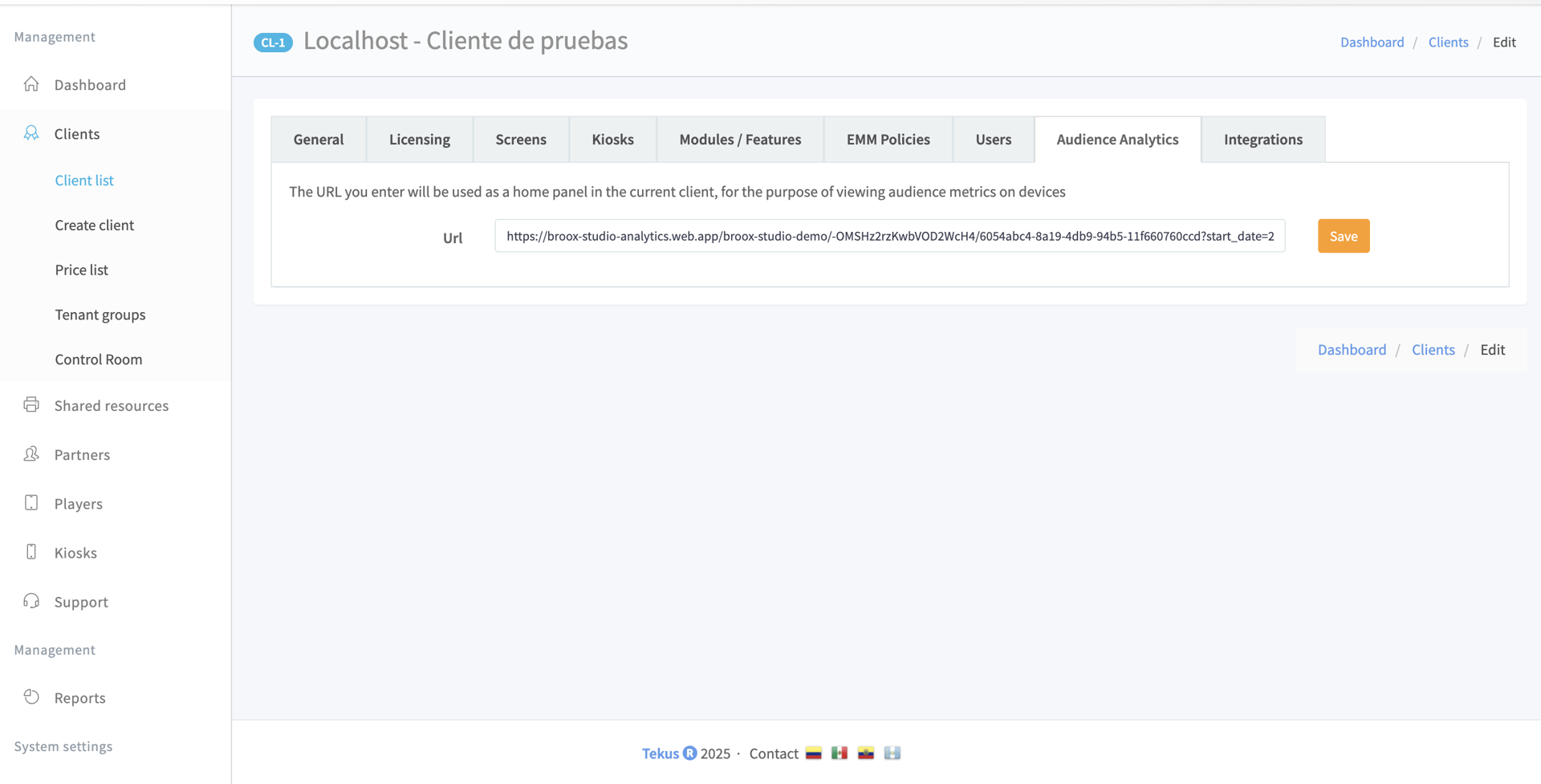The image size is (1541, 784).
Task: Open Create client in the sidebar
Action: point(94,225)
